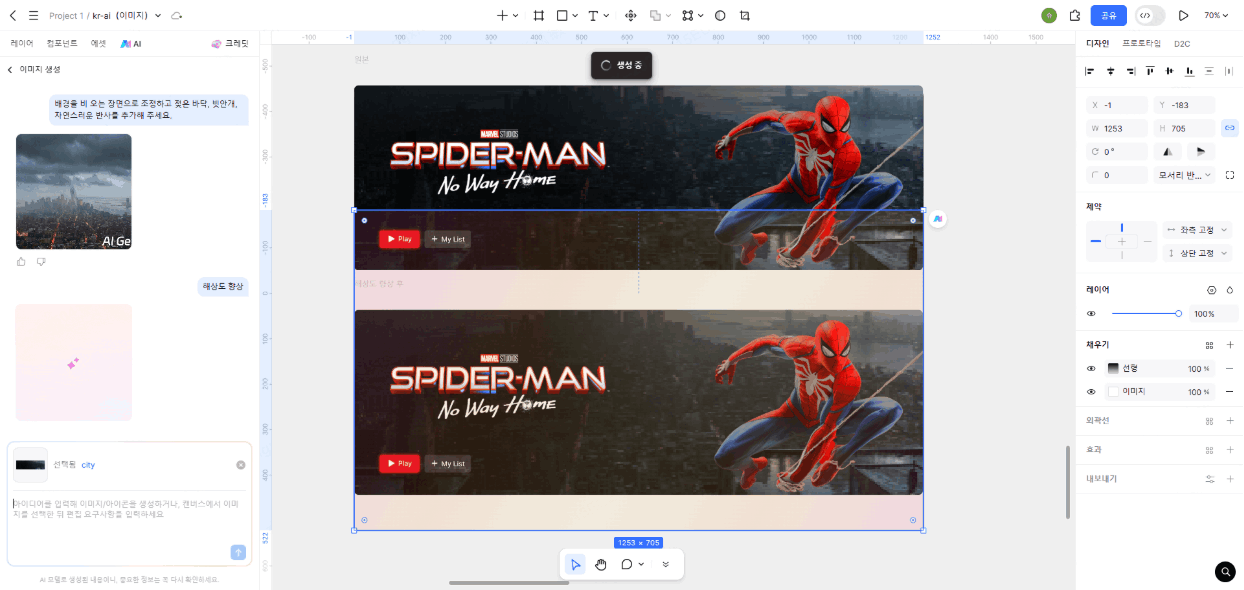Hide the 이미지 fill
This screenshot has width=1244, height=590.
1091,392
